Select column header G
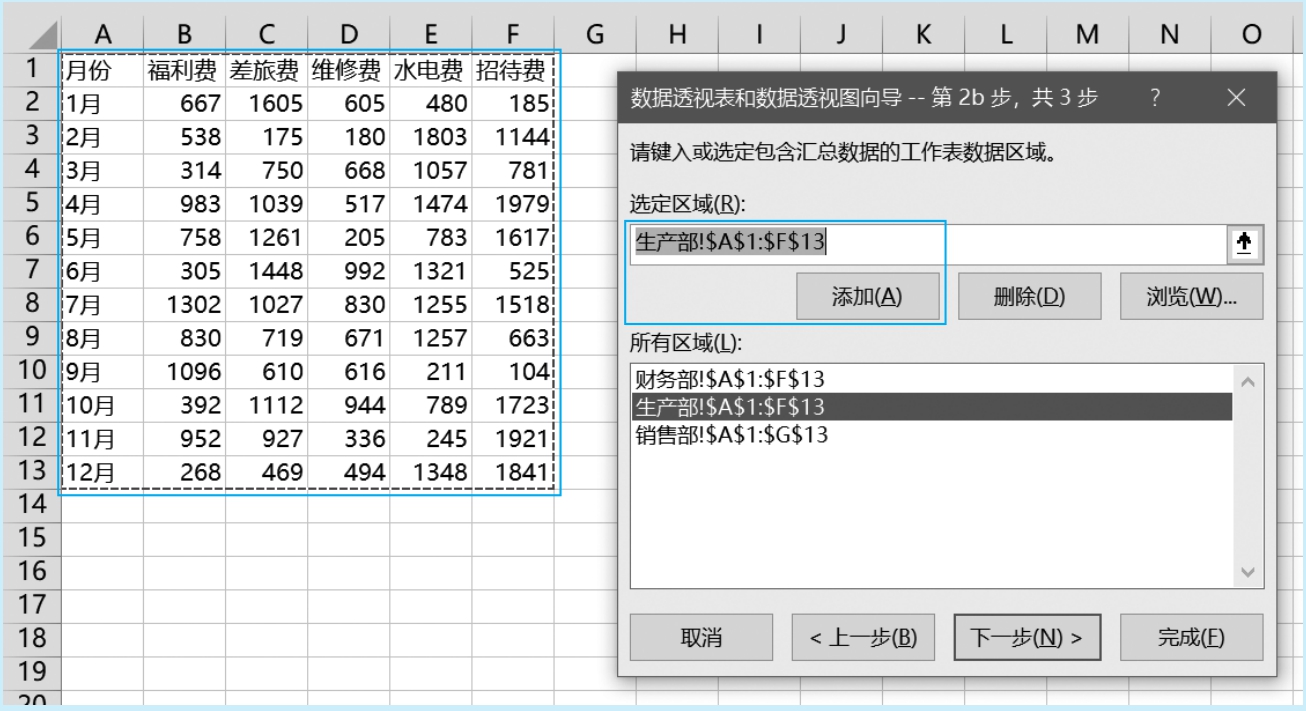Viewport: 1306px width, 711px height. click(x=595, y=35)
